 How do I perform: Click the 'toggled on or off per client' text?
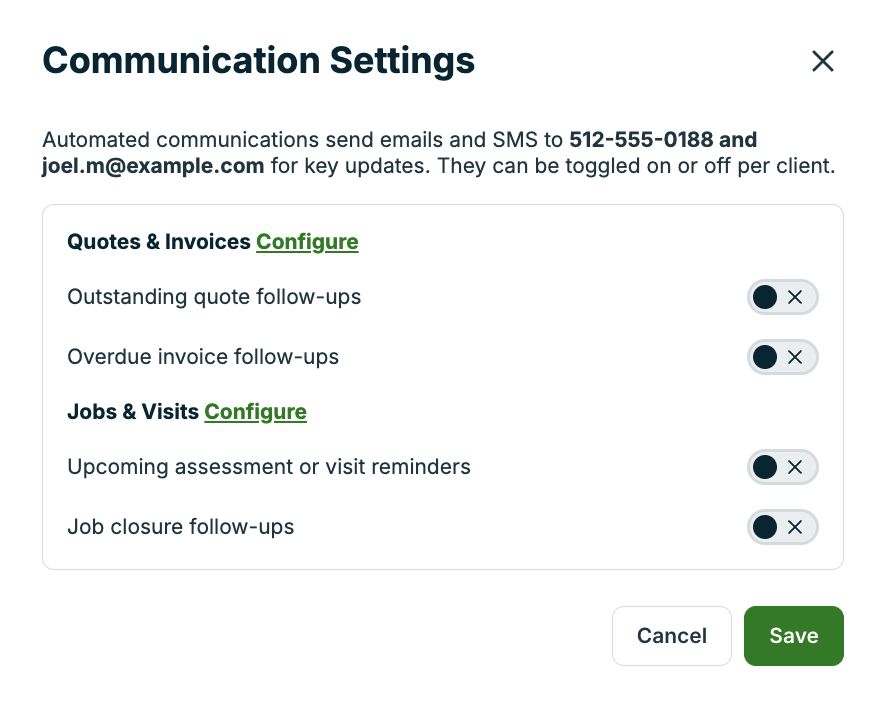coord(690,166)
